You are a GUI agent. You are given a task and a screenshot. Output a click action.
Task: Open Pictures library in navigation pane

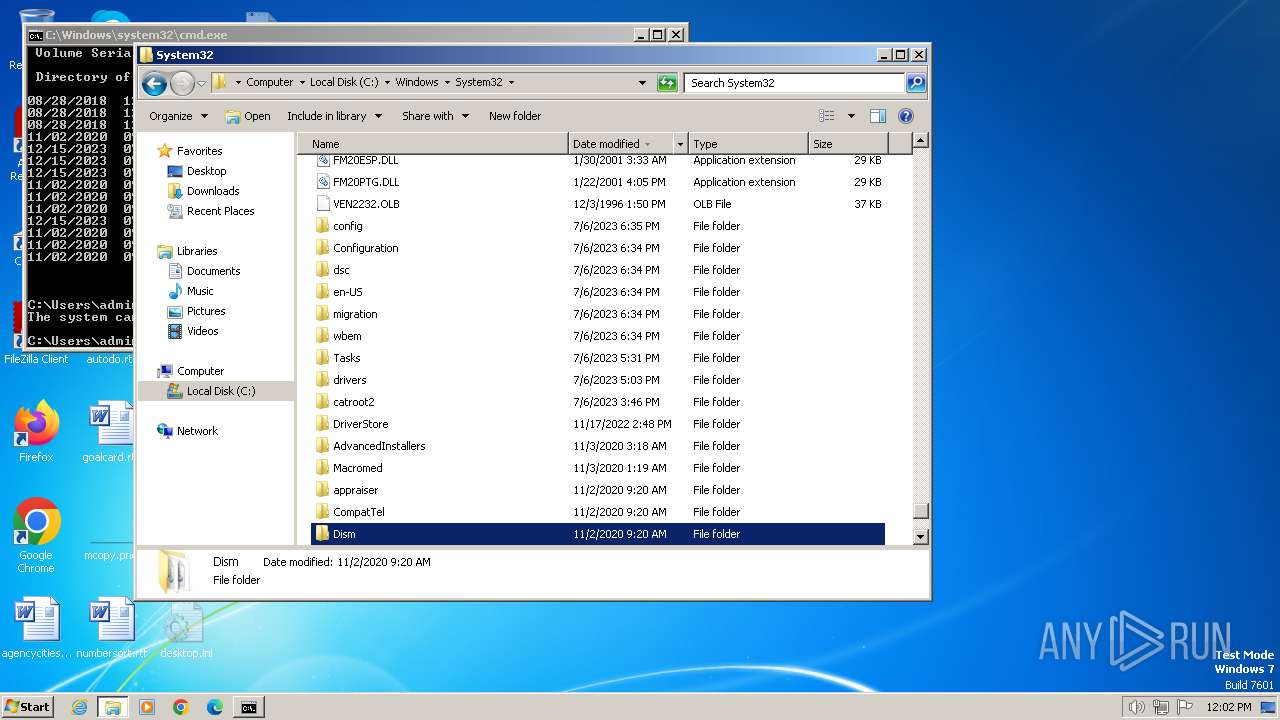206,311
